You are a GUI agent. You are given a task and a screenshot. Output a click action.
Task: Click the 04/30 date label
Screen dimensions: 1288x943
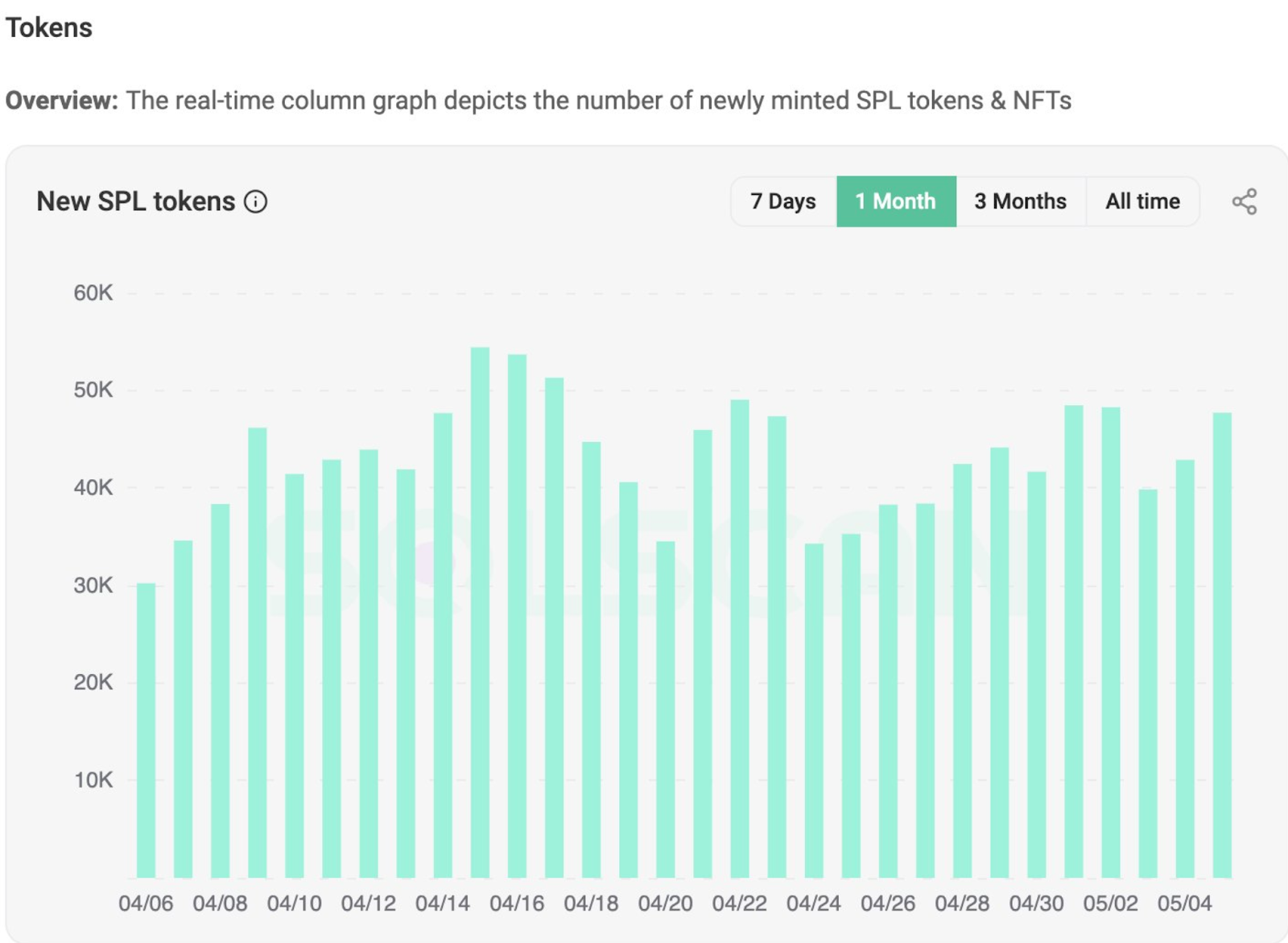tap(1036, 904)
